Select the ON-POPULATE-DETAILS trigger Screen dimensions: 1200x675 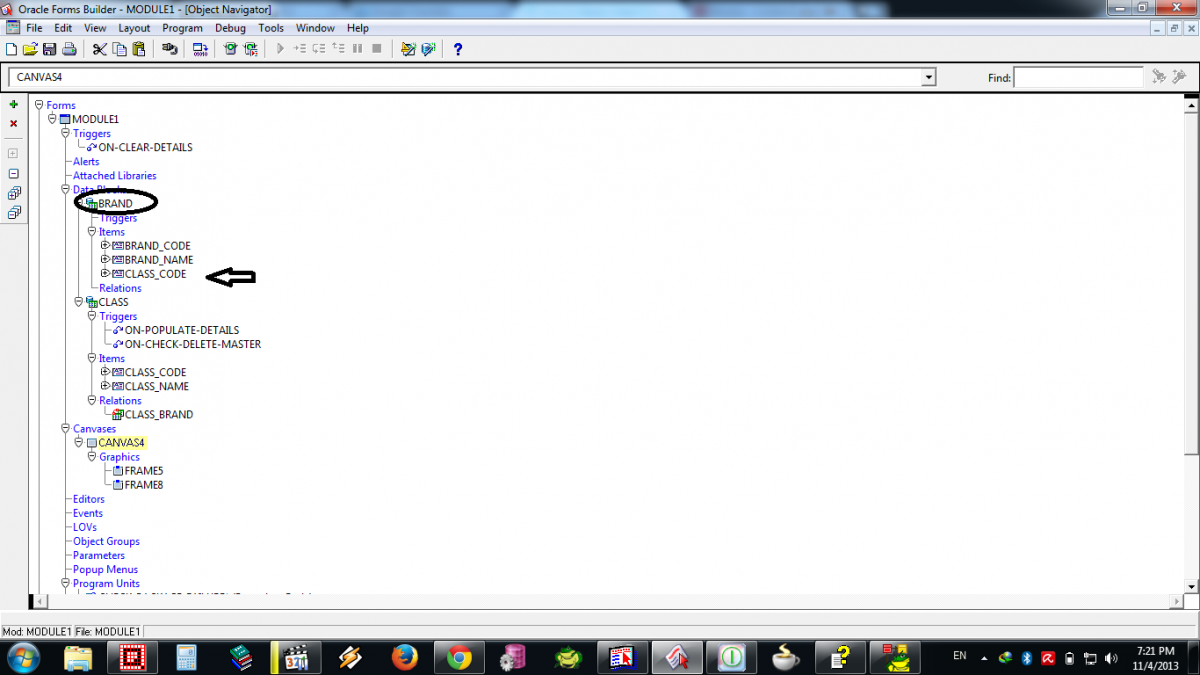[181, 330]
